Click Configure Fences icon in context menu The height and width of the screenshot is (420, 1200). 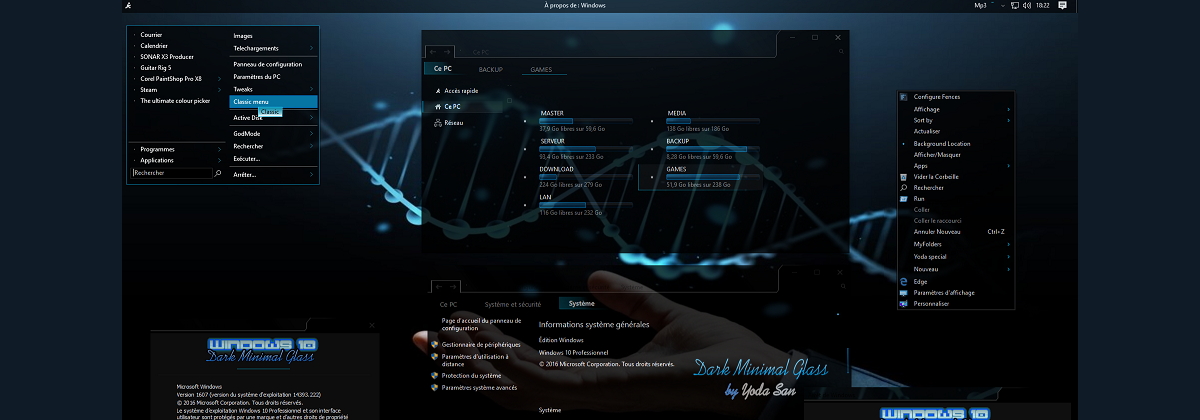903,97
